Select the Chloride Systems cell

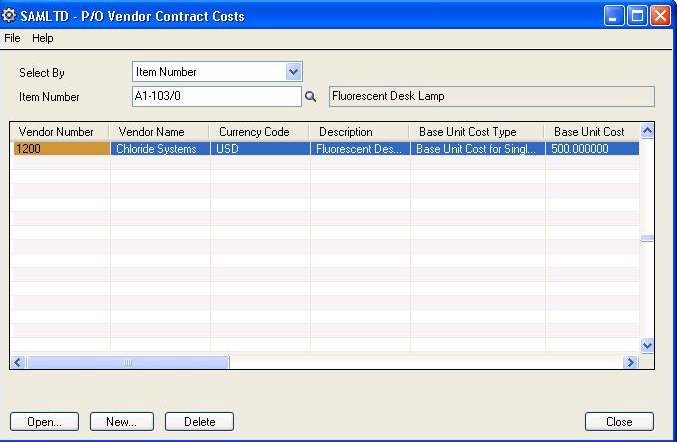pos(160,148)
